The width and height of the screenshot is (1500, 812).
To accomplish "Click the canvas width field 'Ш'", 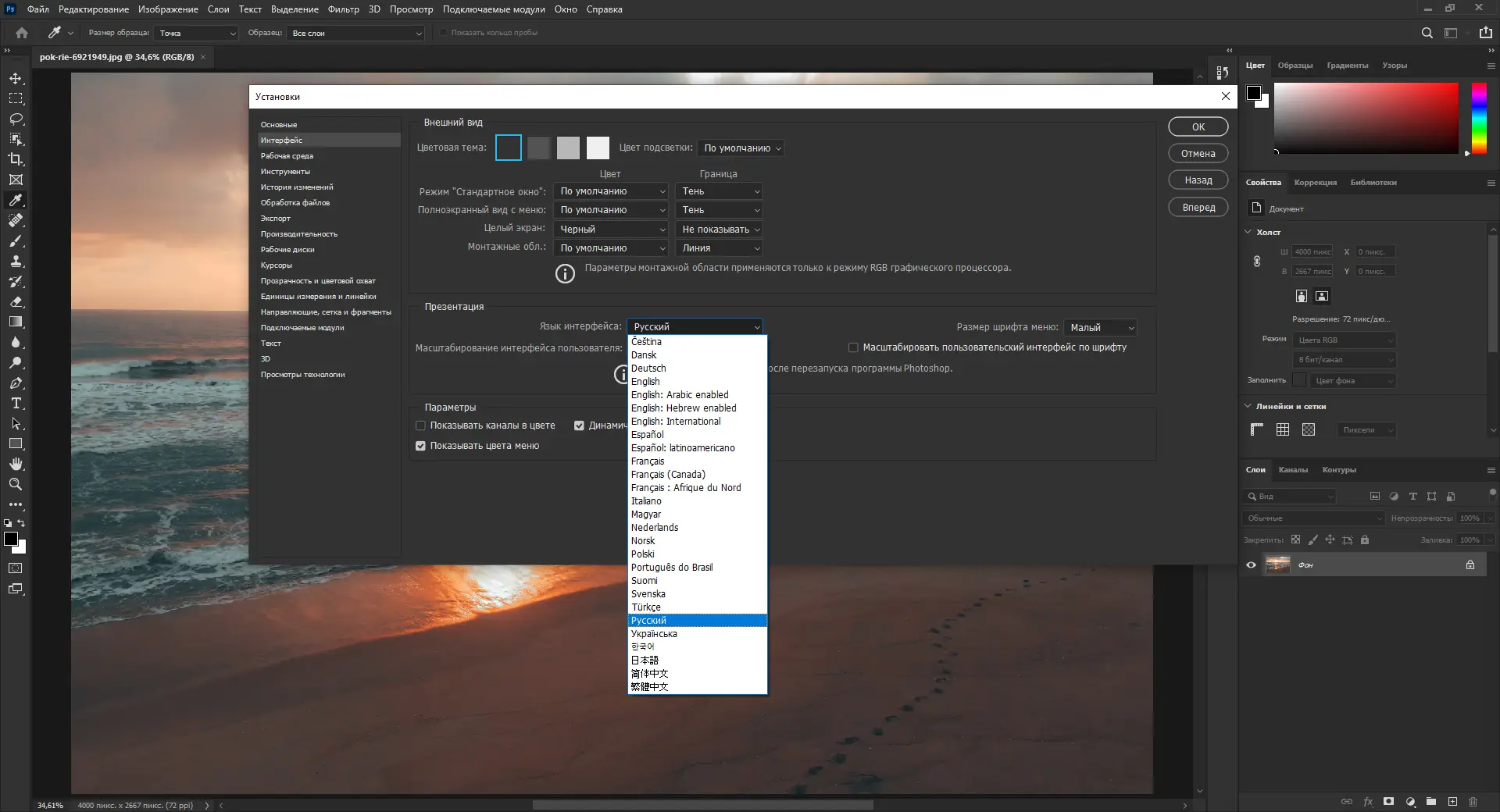I will [x=1312, y=252].
